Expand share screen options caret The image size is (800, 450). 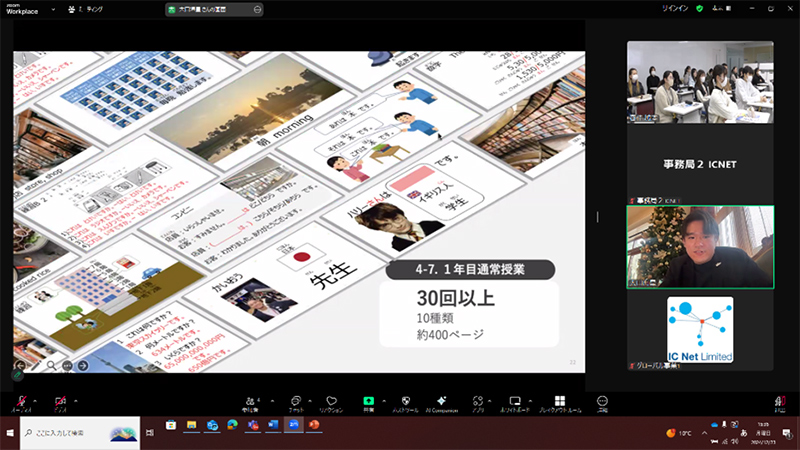point(384,401)
